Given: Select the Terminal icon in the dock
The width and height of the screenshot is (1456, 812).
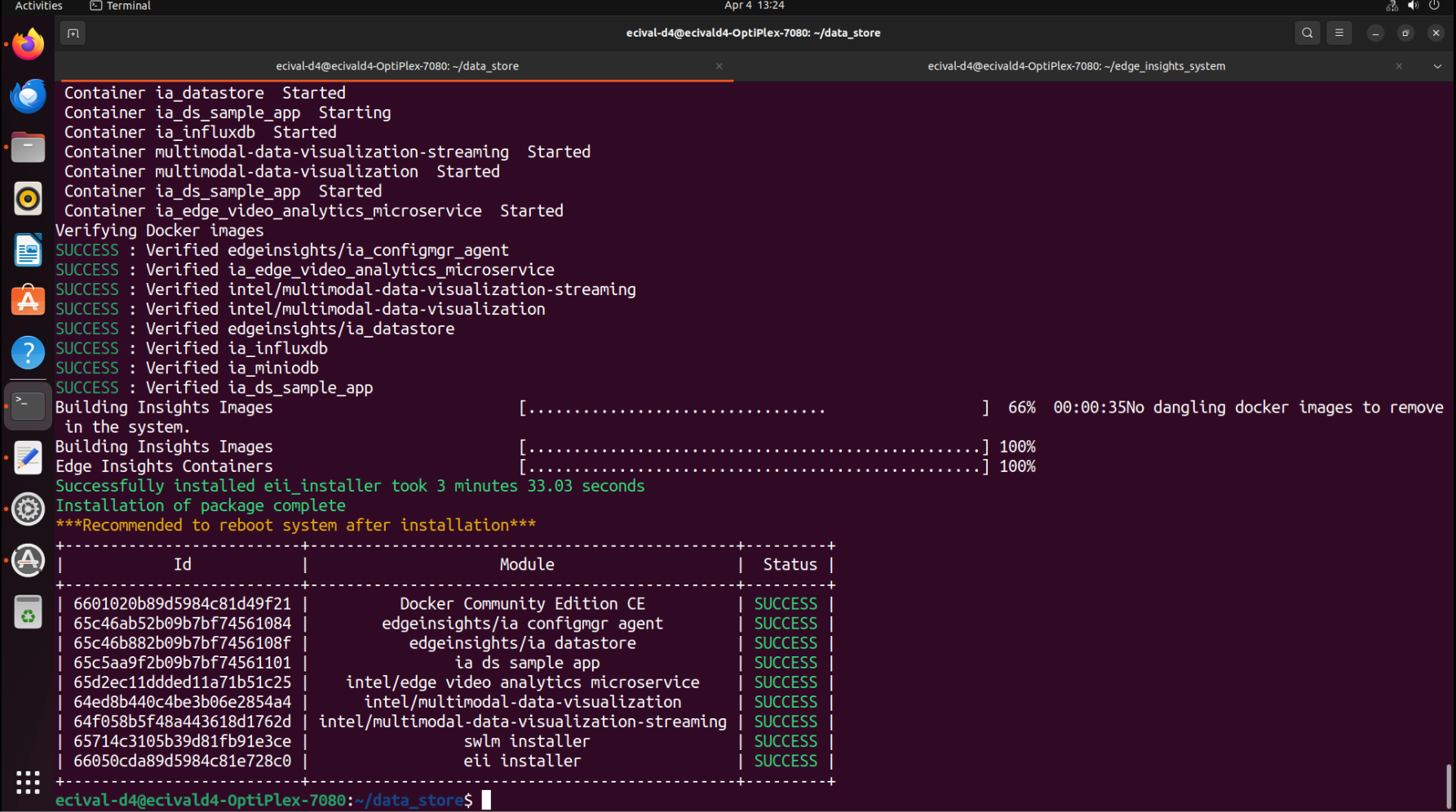Looking at the screenshot, I should (28, 405).
